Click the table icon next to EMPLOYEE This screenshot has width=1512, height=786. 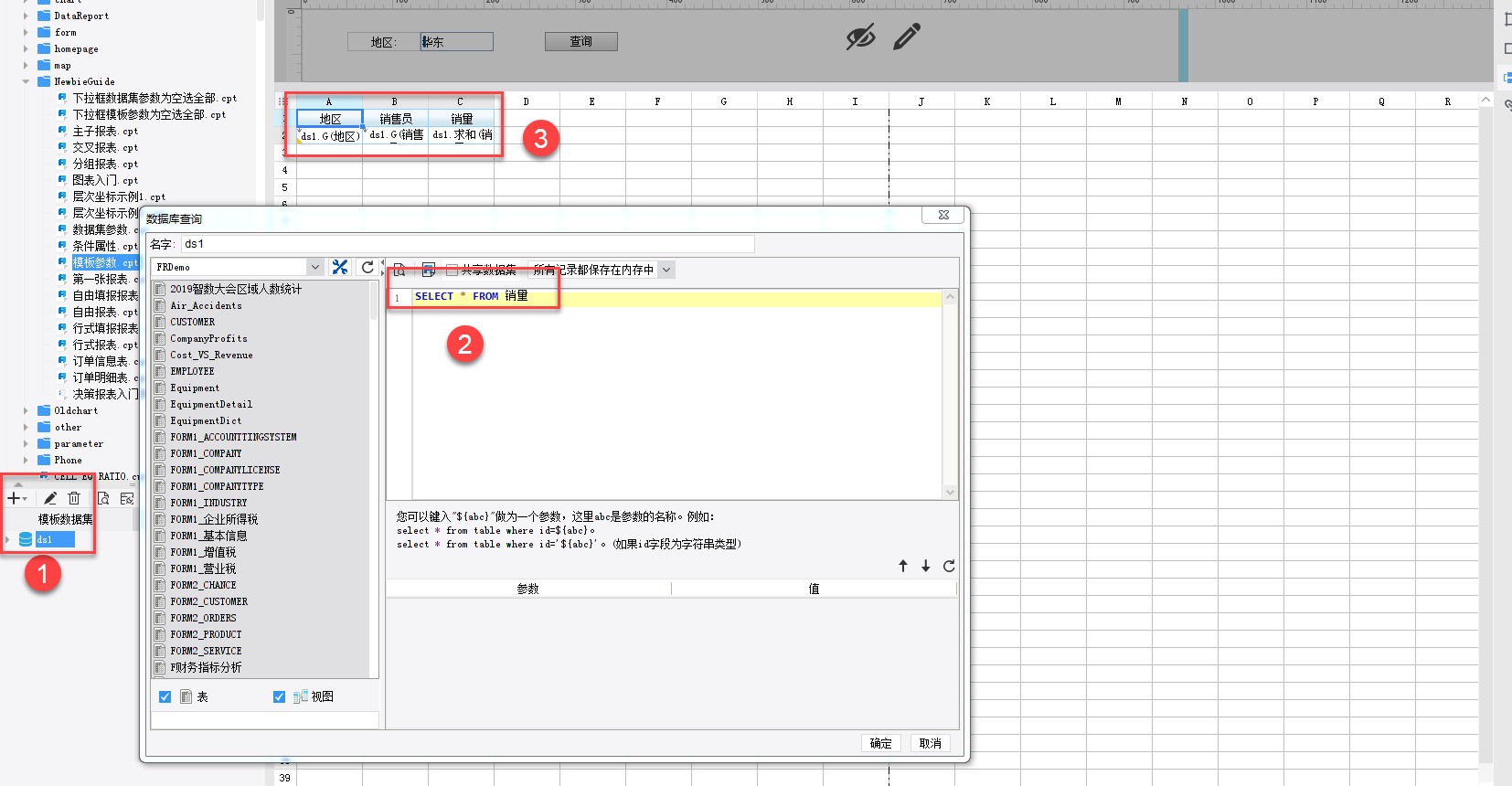[x=160, y=371]
